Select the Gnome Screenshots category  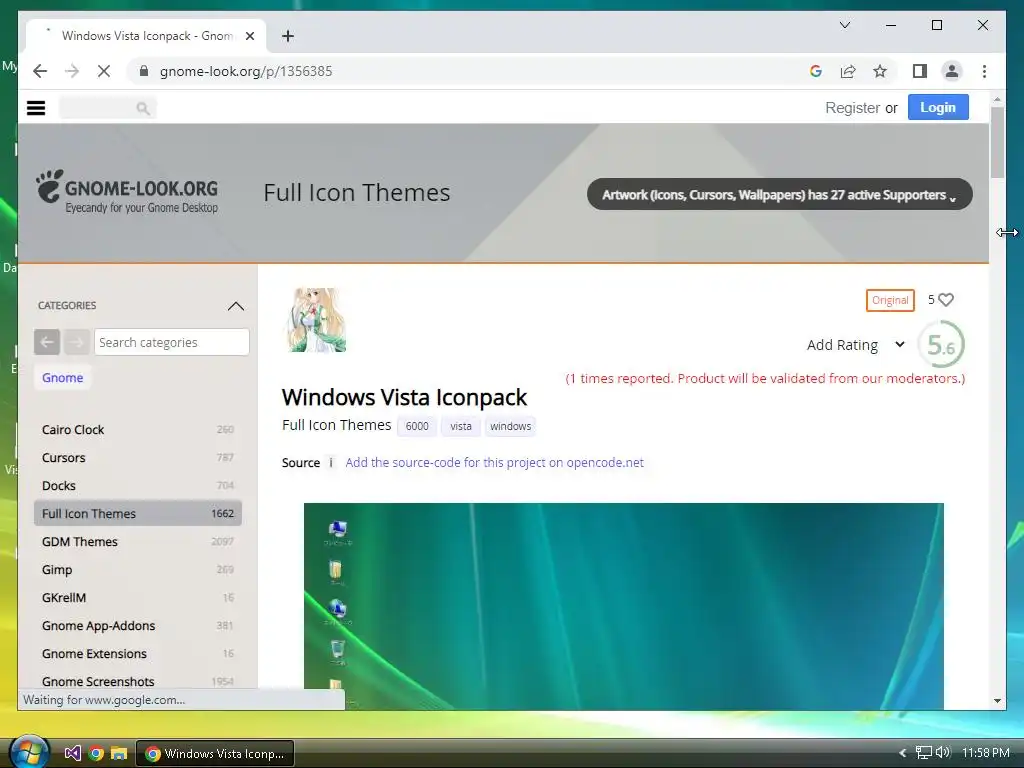pyautogui.click(x=138, y=681)
